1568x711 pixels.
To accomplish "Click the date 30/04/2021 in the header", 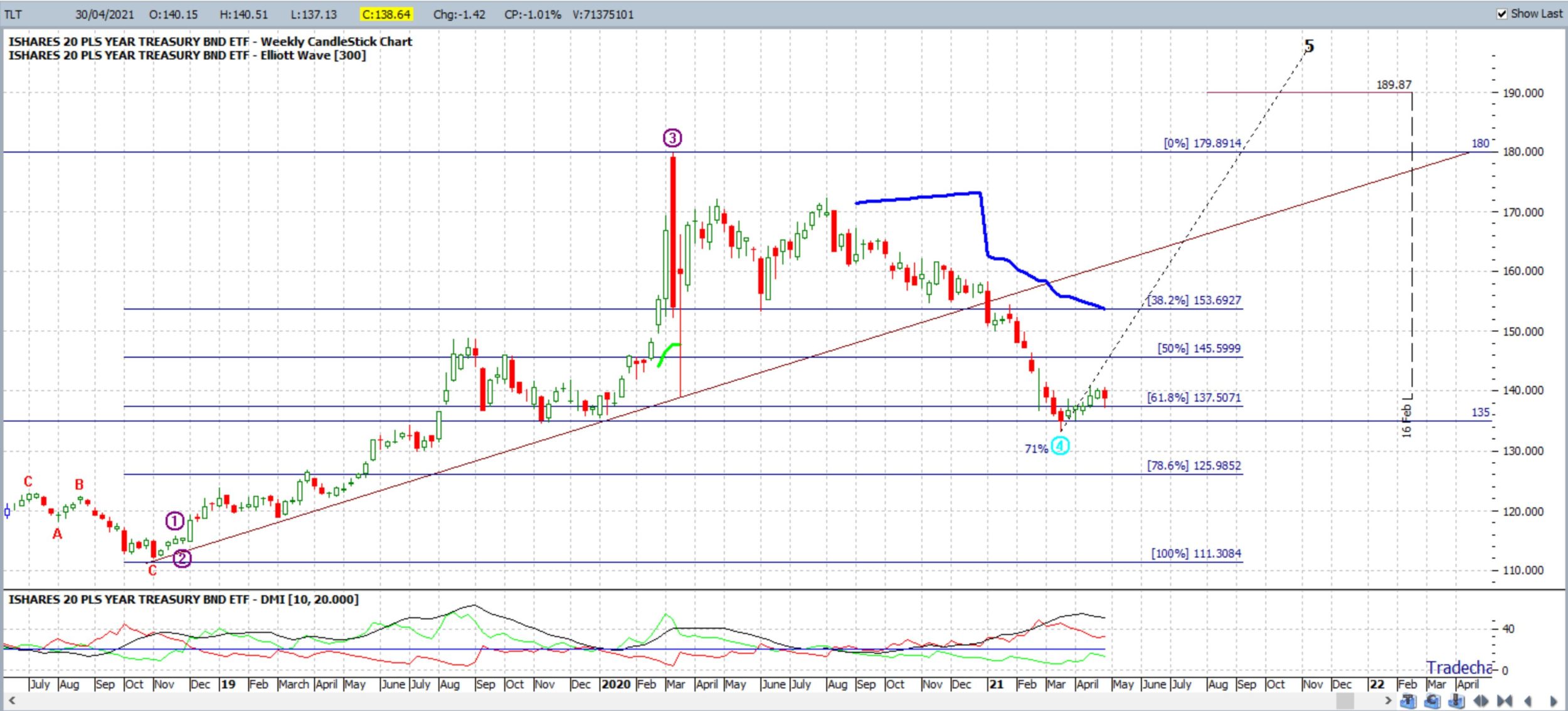I will click(x=105, y=14).
